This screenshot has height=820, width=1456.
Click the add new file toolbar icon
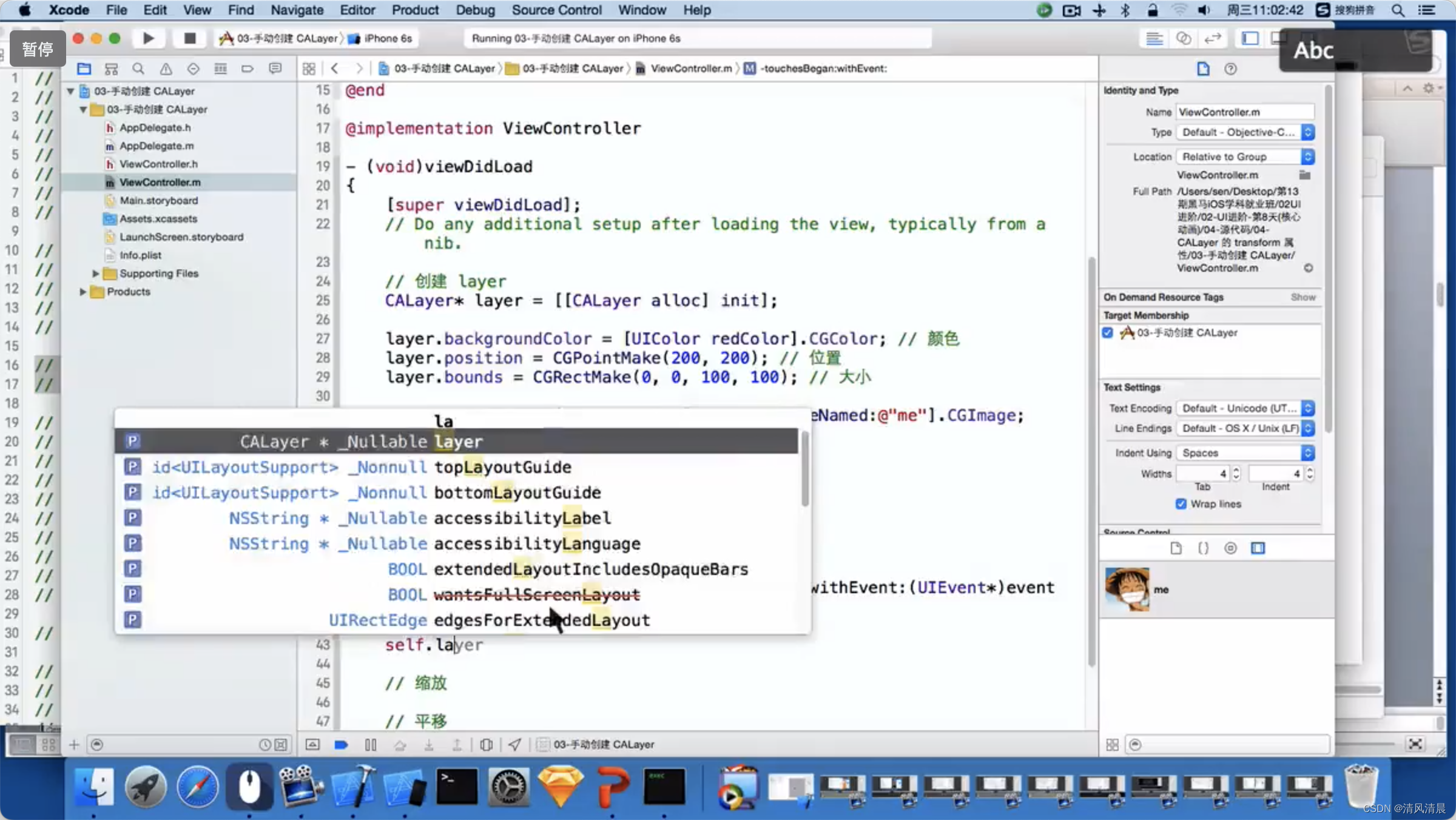73,744
